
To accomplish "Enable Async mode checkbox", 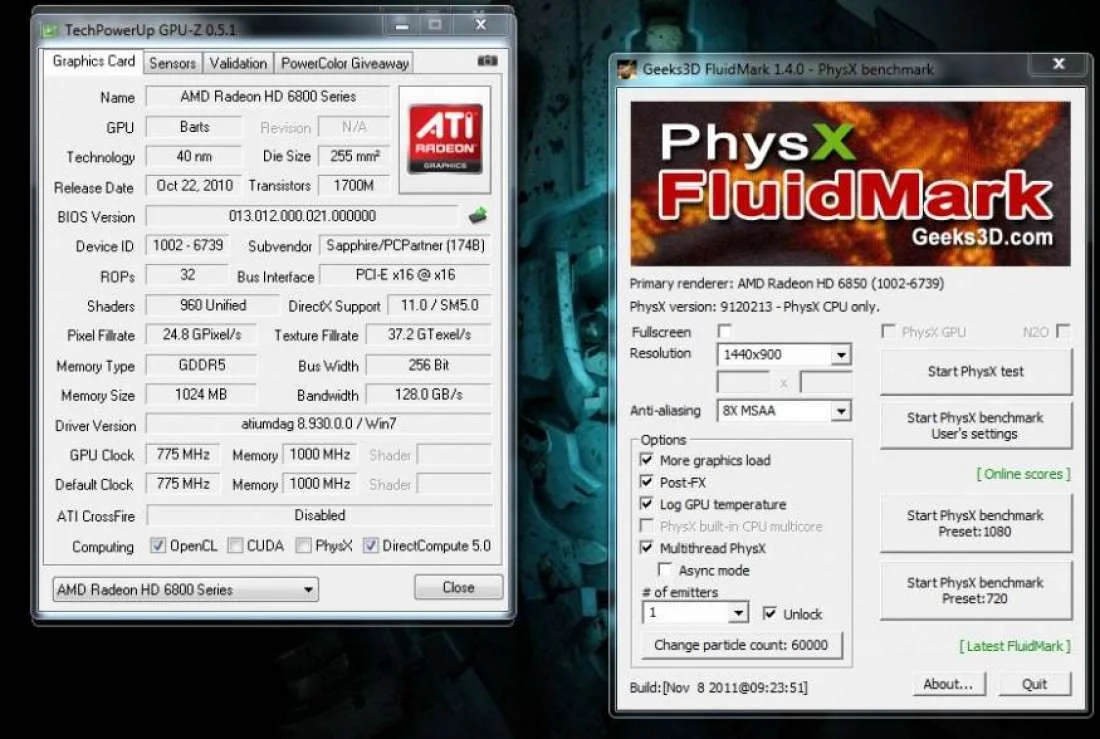I will click(x=664, y=569).
